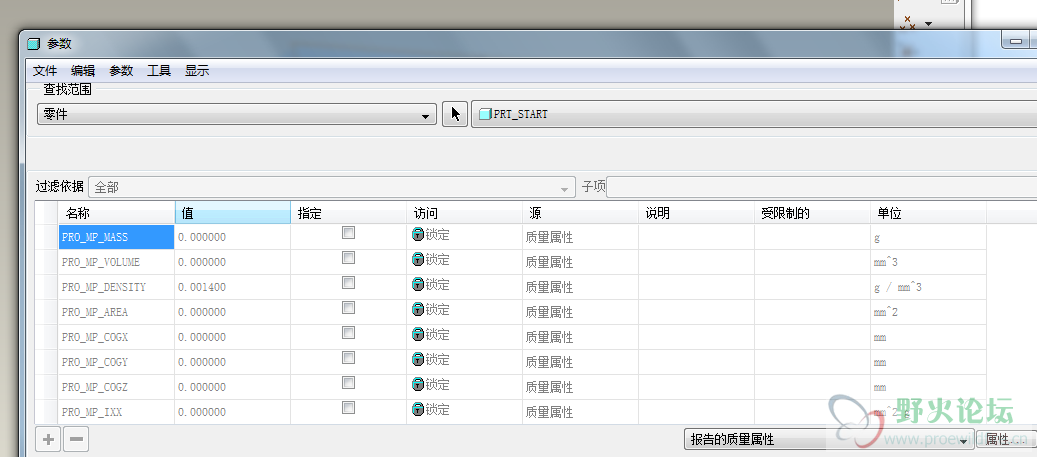
Task: Click 质量属性 source cell in PRO_MP_MASS row
Action: (x=580, y=237)
